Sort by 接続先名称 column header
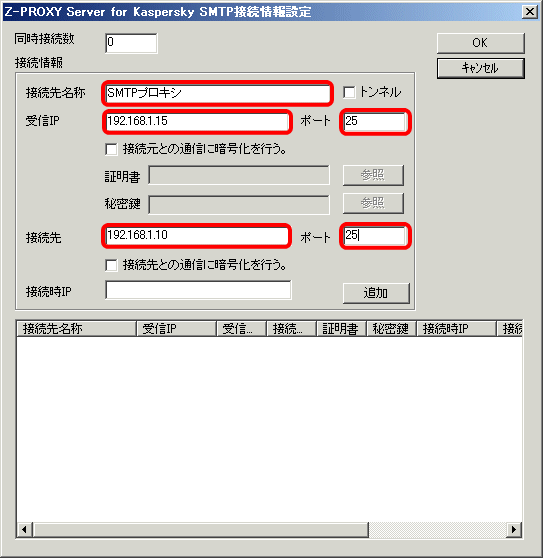Screen dimensions: 543x558 click(77, 328)
